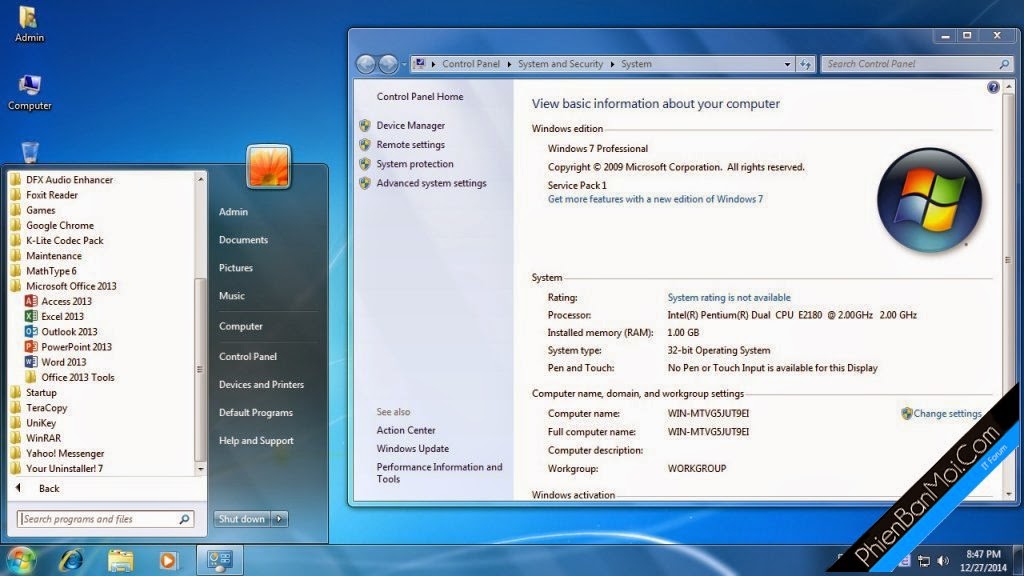Open System protection link
Image resolution: width=1024 pixels, height=576 pixels.
(415, 164)
